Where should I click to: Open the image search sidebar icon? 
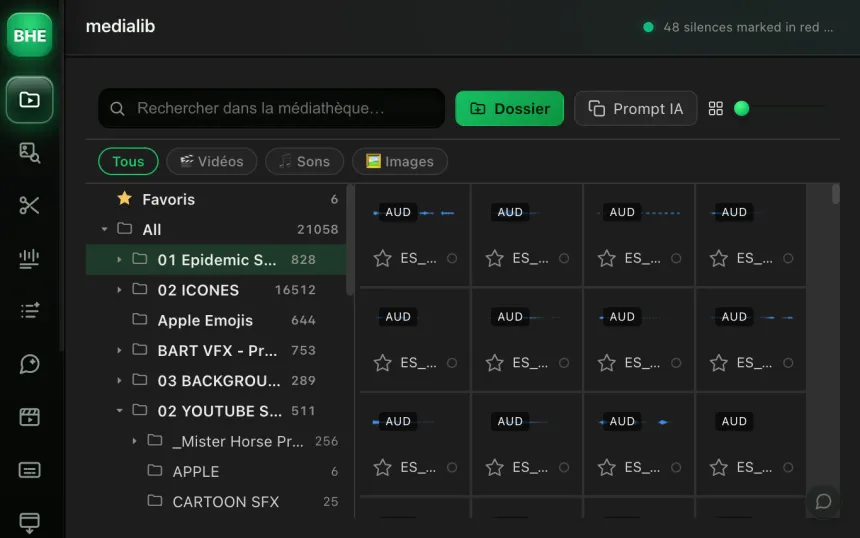click(29, 152)
